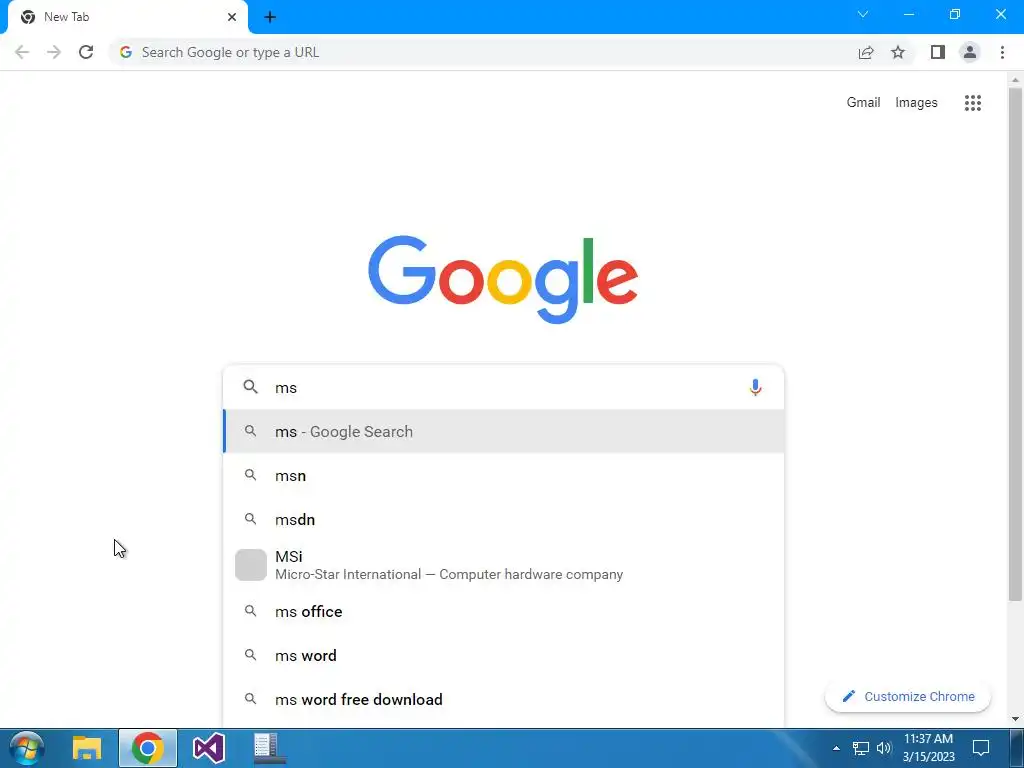
Task: Select the New Tab tab
Action: click(124, 17)
